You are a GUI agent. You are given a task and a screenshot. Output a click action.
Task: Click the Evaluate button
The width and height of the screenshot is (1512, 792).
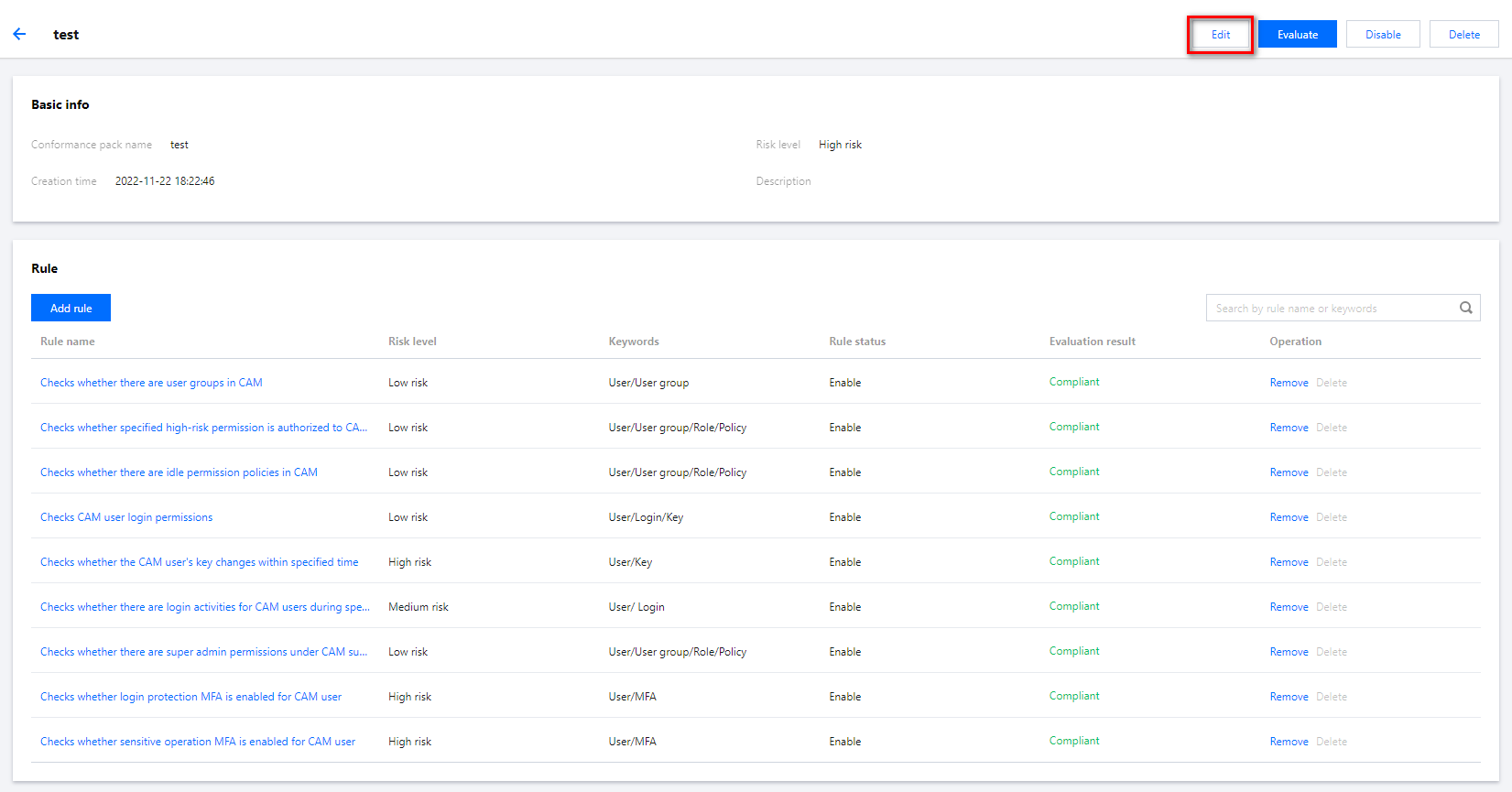[1298, 35]
